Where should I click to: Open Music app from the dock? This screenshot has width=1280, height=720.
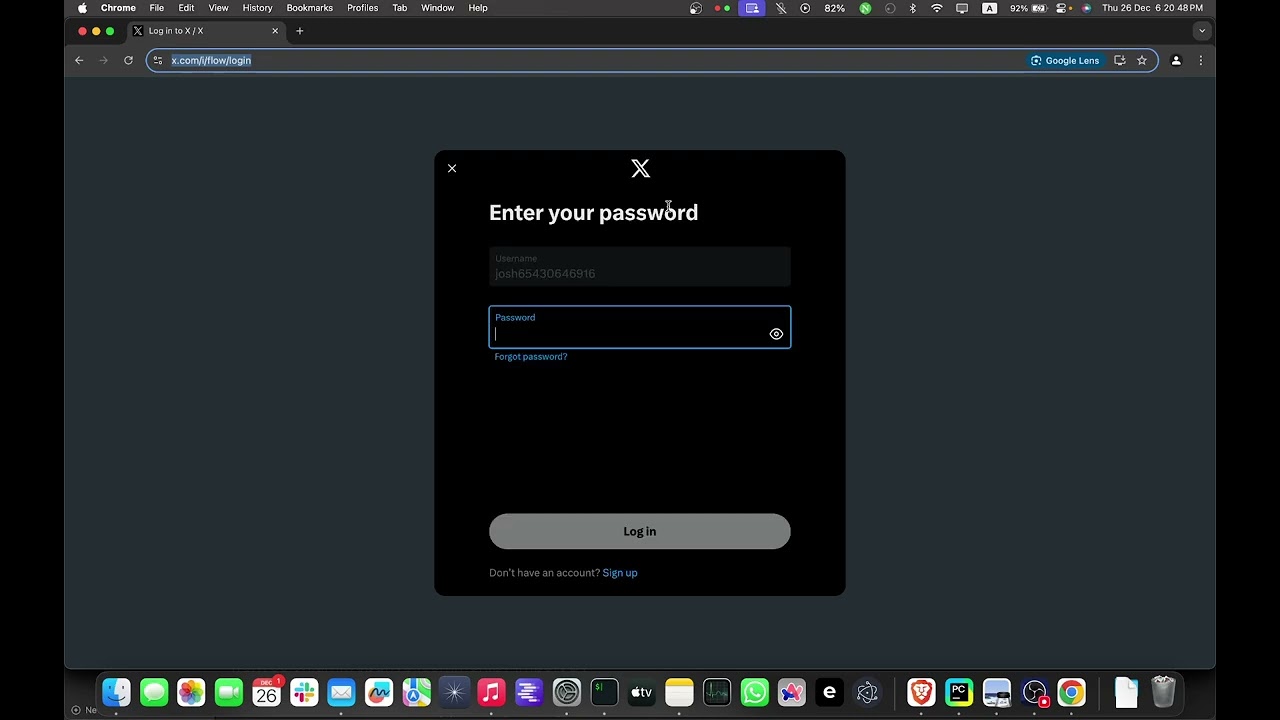tap(491, 692)
